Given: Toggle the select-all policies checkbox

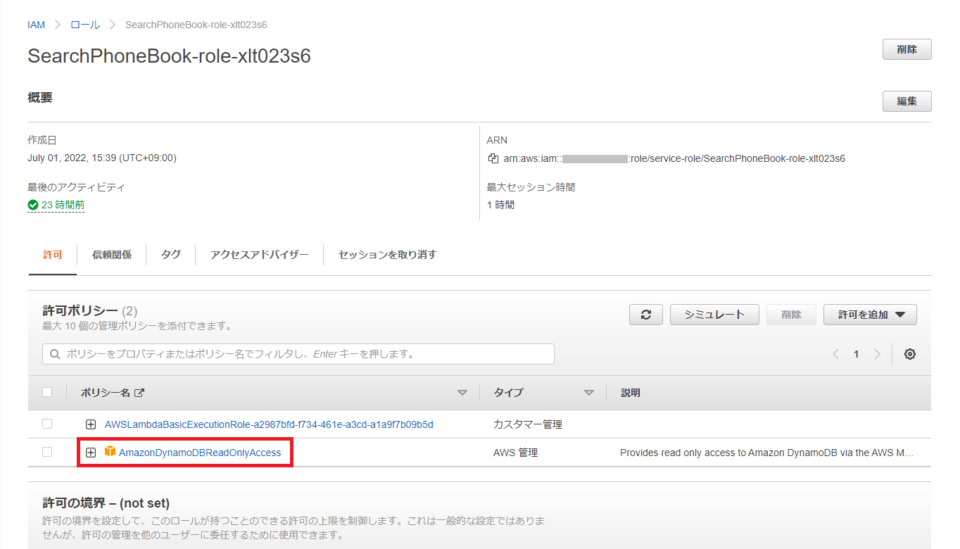Looking at the screenshot, I should click(x=47, y=393).
